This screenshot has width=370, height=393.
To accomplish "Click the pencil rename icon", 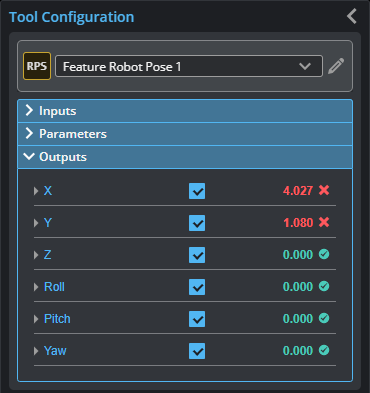I will point(336,66).
